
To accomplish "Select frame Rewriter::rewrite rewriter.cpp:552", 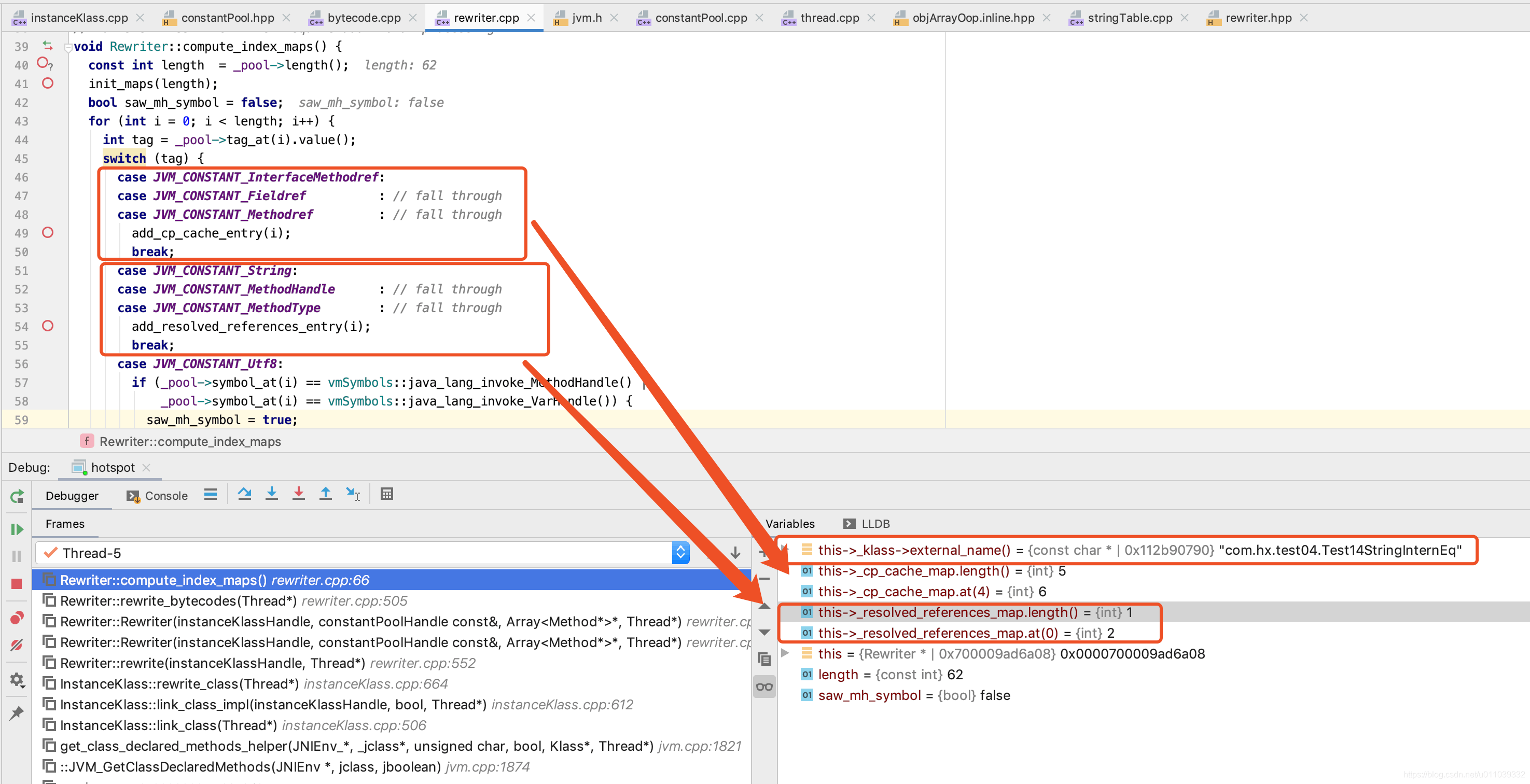I will (x=392, y=663).
